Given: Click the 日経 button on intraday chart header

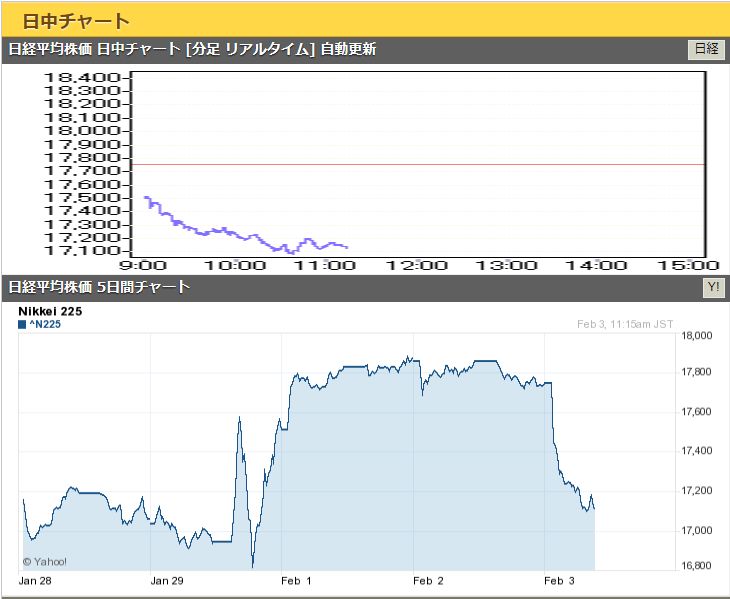Looking at the screenshot, I should (706, 50).
